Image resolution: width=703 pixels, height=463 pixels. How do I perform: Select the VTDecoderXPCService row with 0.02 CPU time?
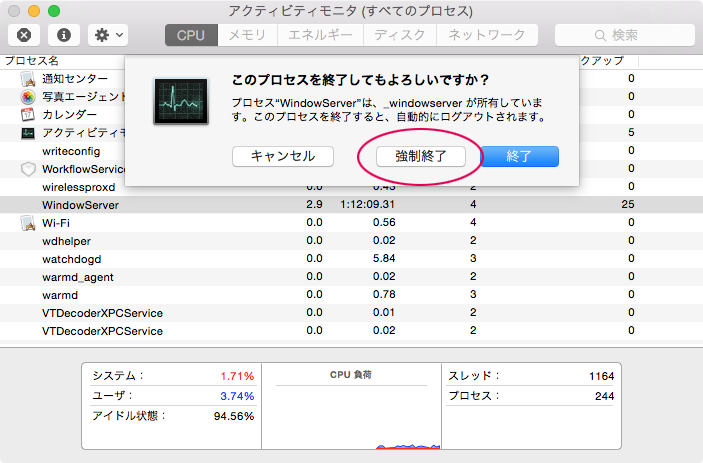352,330
